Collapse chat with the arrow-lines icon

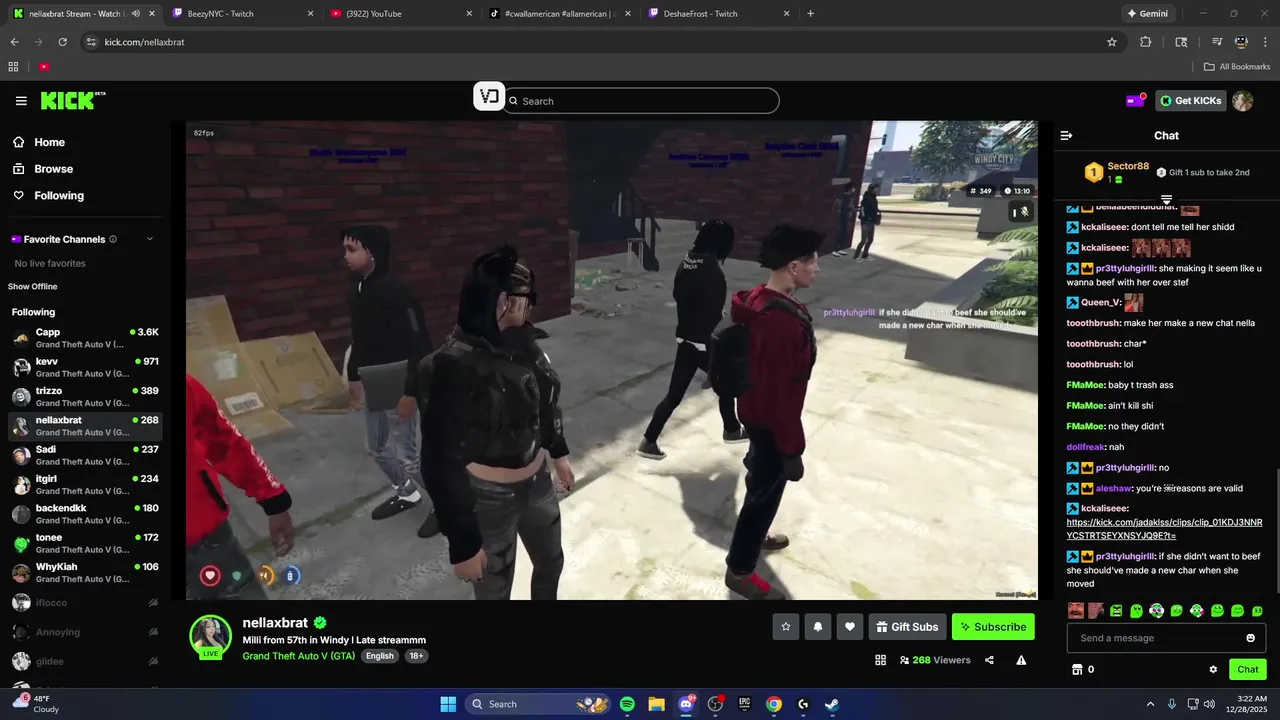click(x=1066, y=135)
